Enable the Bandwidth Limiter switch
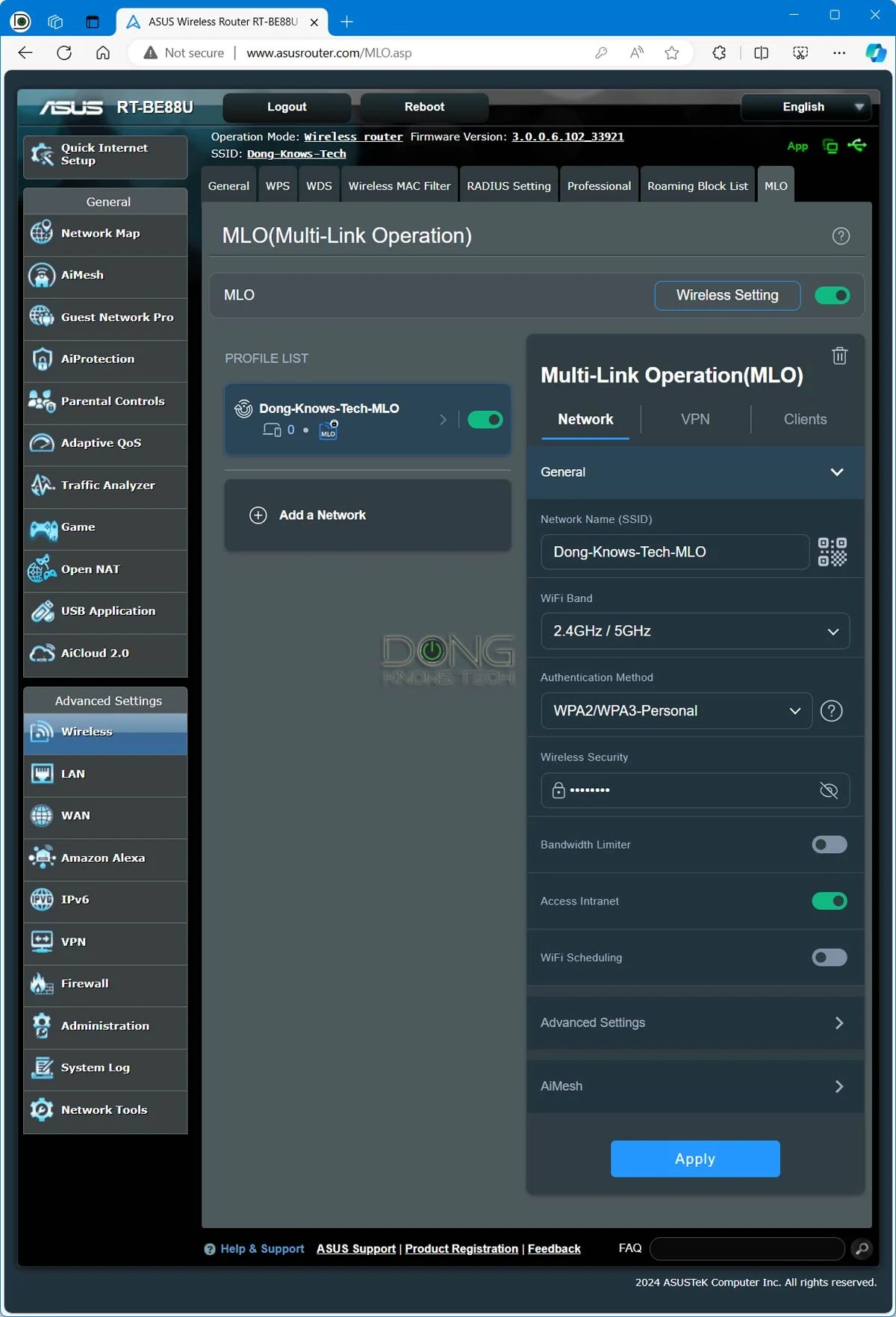The height and width of the screenshot is (1317, 896). tap(830, 844)
